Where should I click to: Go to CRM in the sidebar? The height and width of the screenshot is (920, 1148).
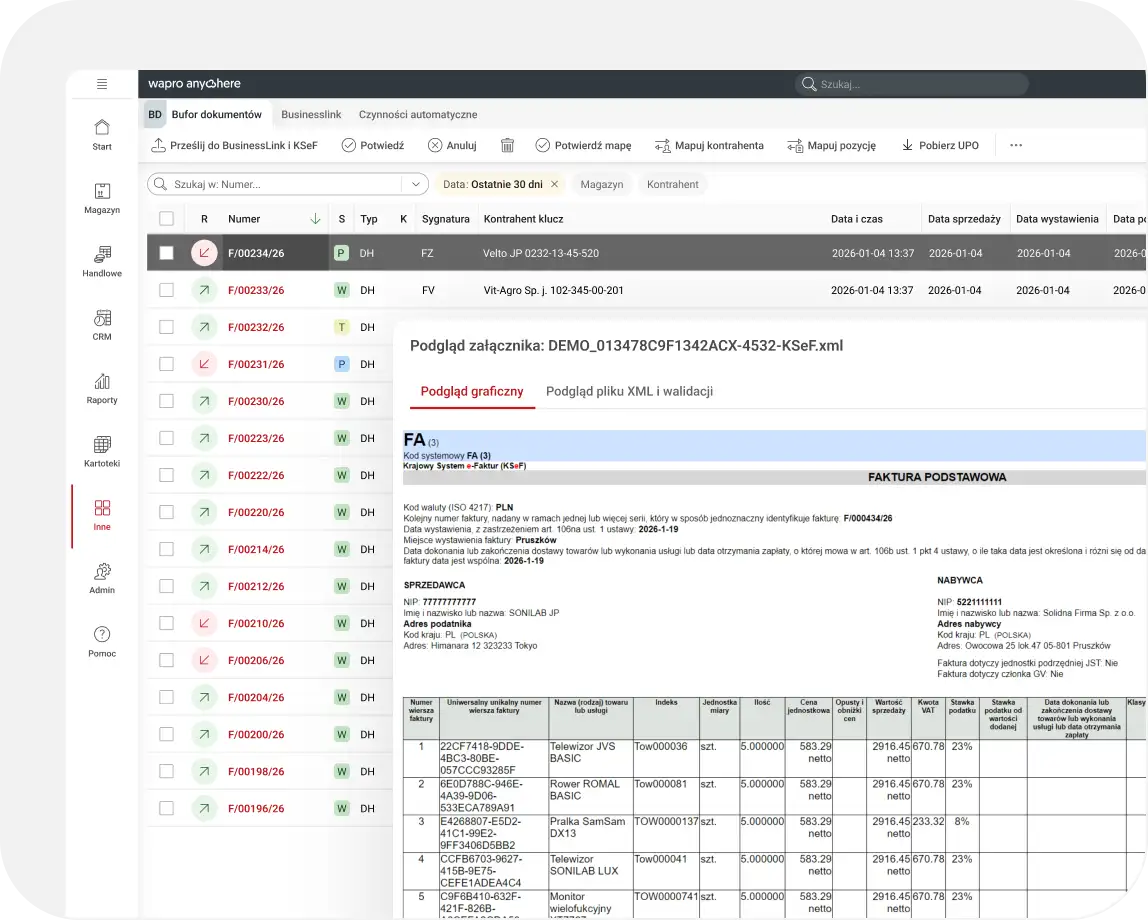point(102,325)
